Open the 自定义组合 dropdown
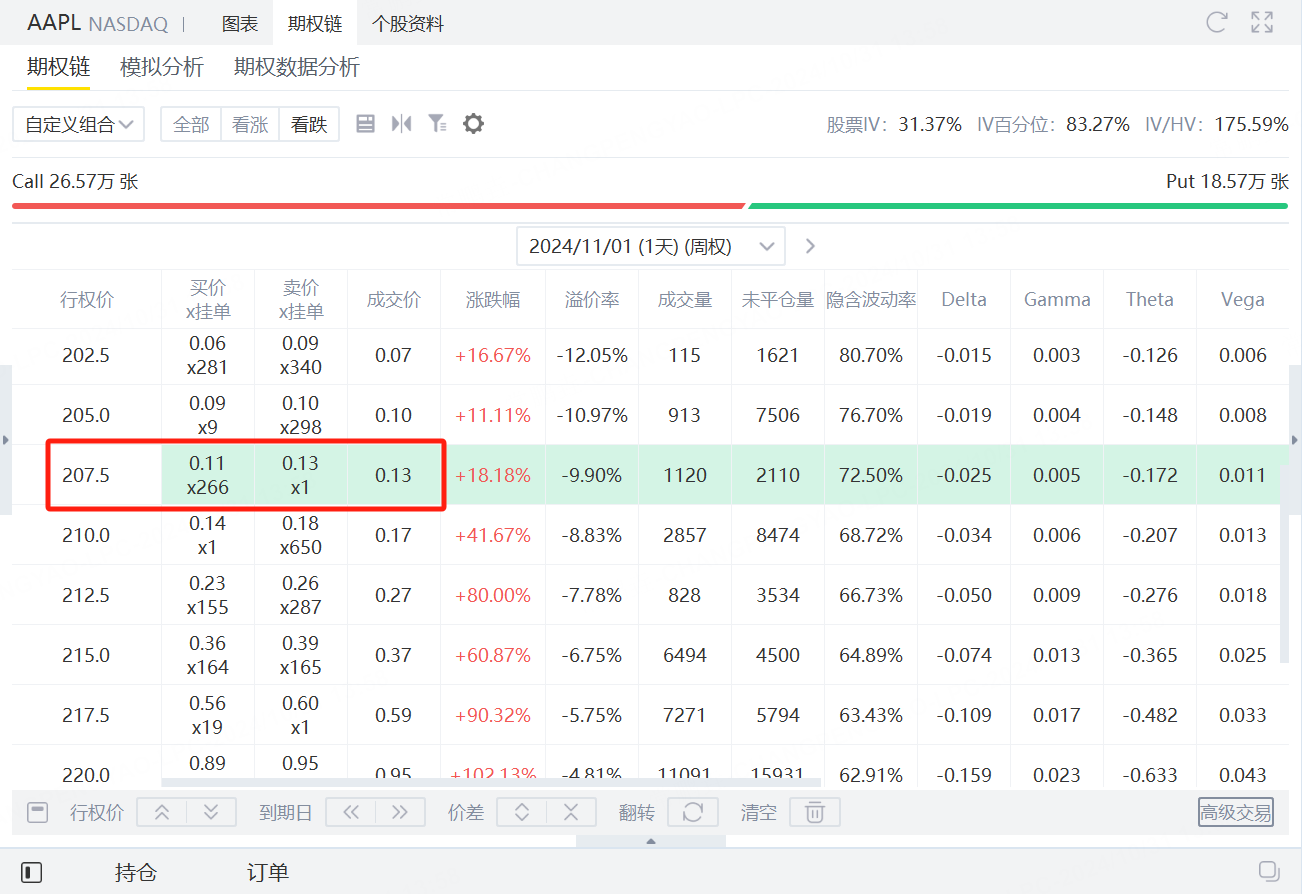1302x894 pixels. click(78, 124)
